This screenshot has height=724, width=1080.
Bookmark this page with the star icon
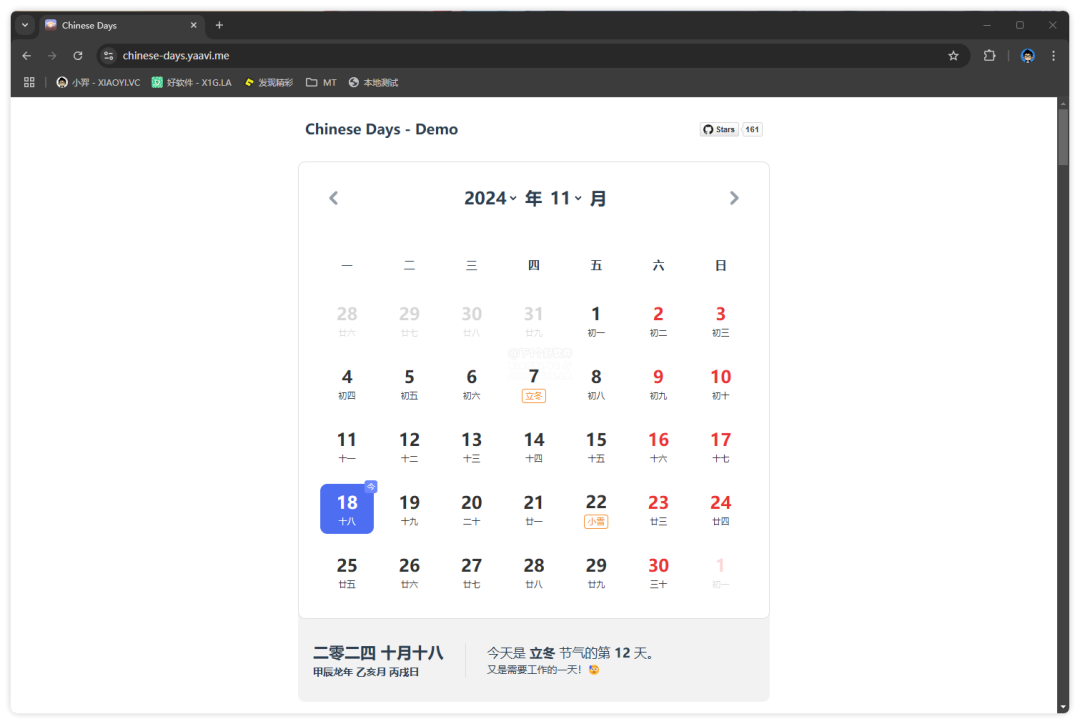953,56
